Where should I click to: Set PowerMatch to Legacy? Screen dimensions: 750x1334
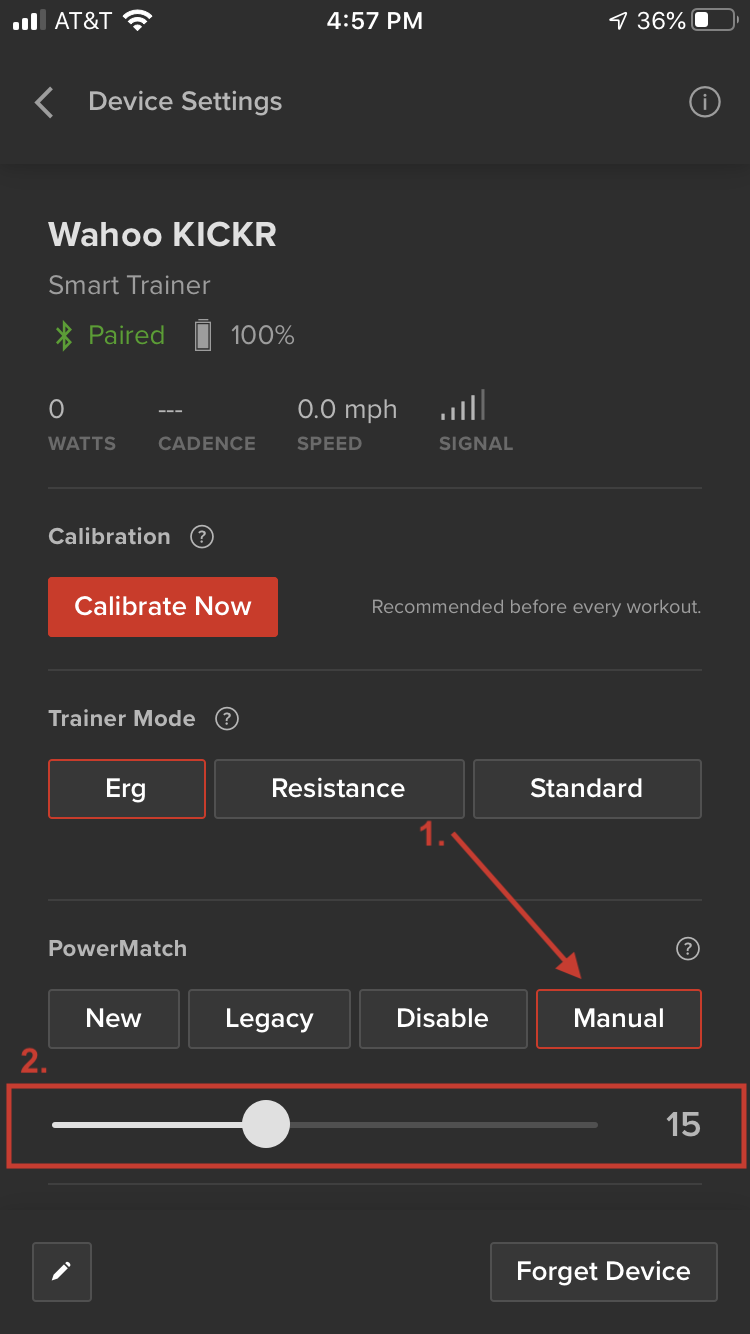[x=269, y=1019]
